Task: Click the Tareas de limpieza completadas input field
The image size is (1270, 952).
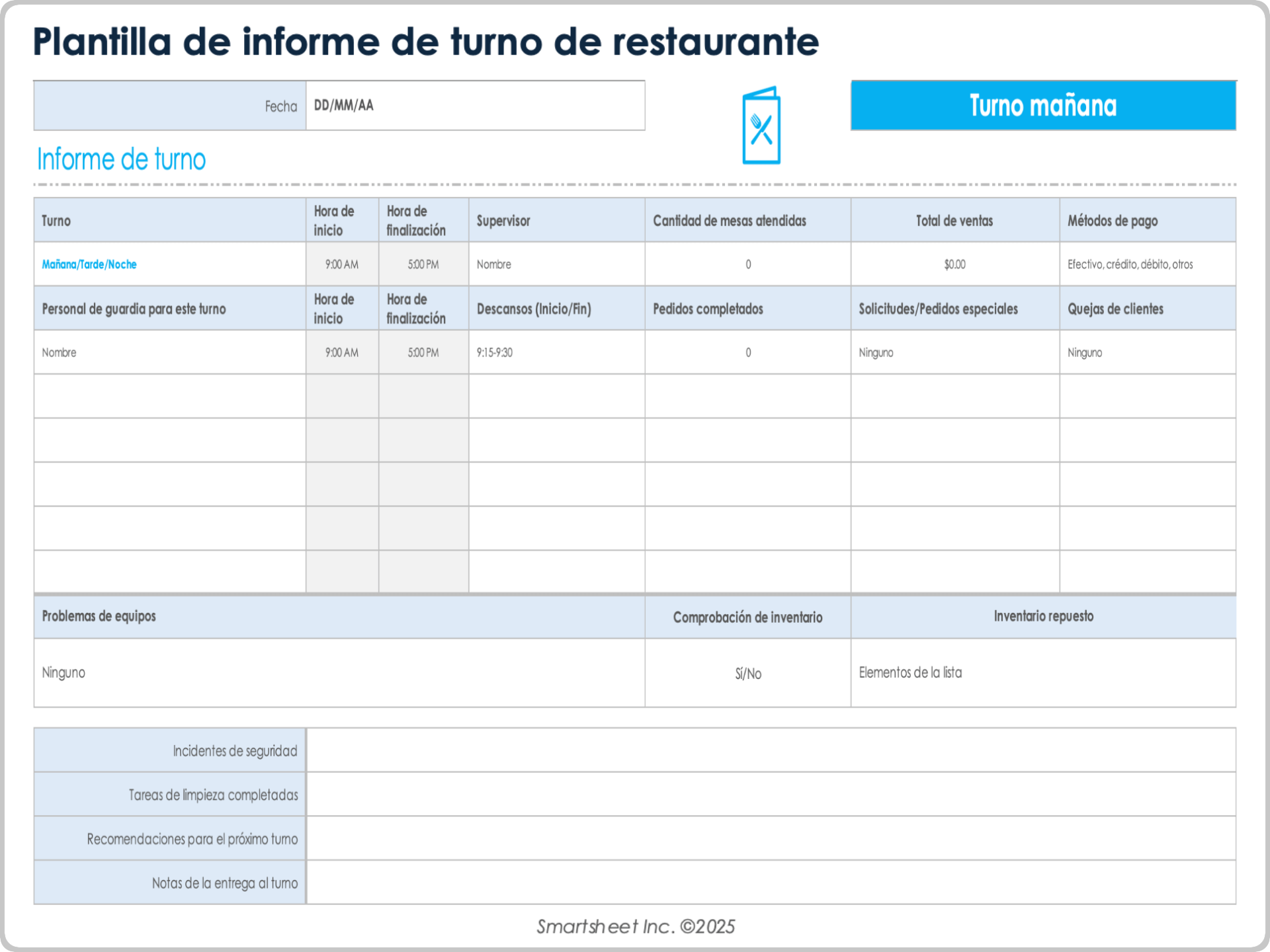Action: coord(771,794)
